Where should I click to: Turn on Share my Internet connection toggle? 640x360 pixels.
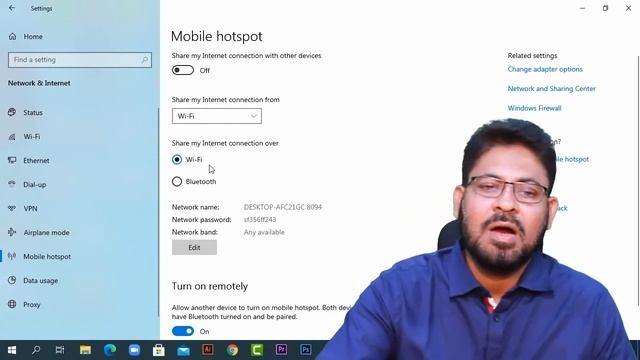[x=183, y=70]
